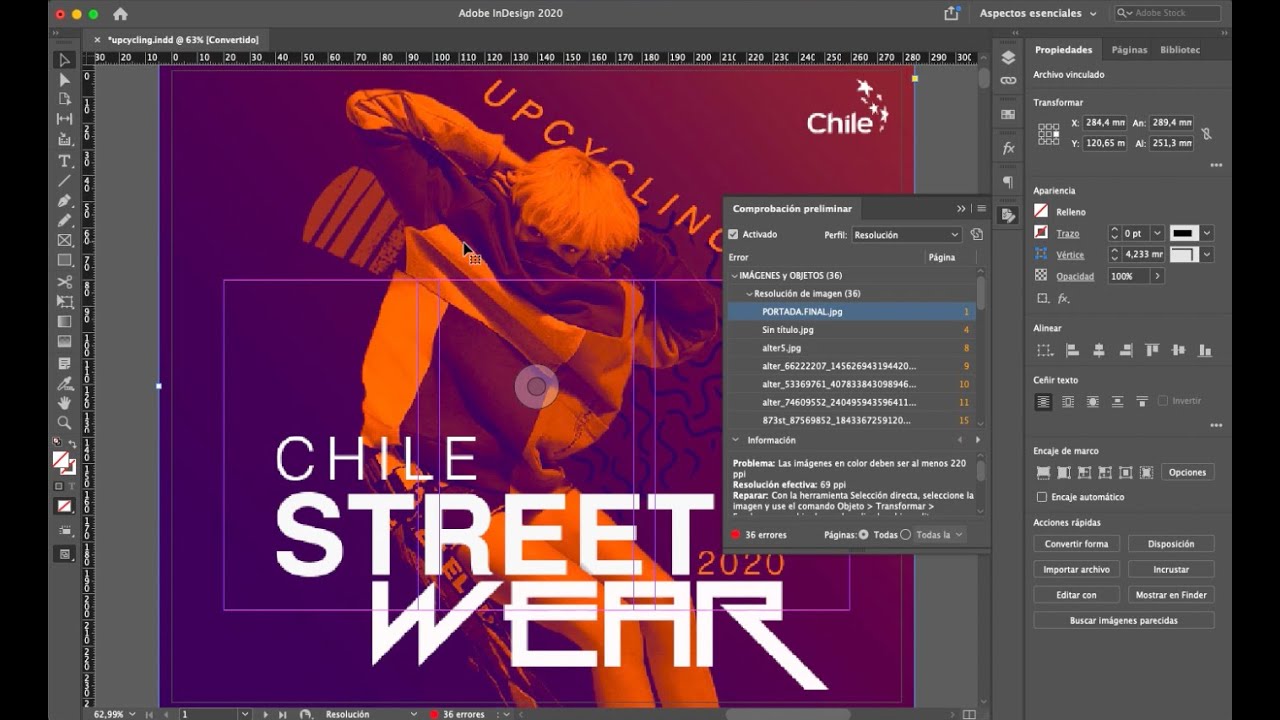This screenshot has width=1280, height=720.
Task: Select the Pen tool
Action: pos(65,201)
